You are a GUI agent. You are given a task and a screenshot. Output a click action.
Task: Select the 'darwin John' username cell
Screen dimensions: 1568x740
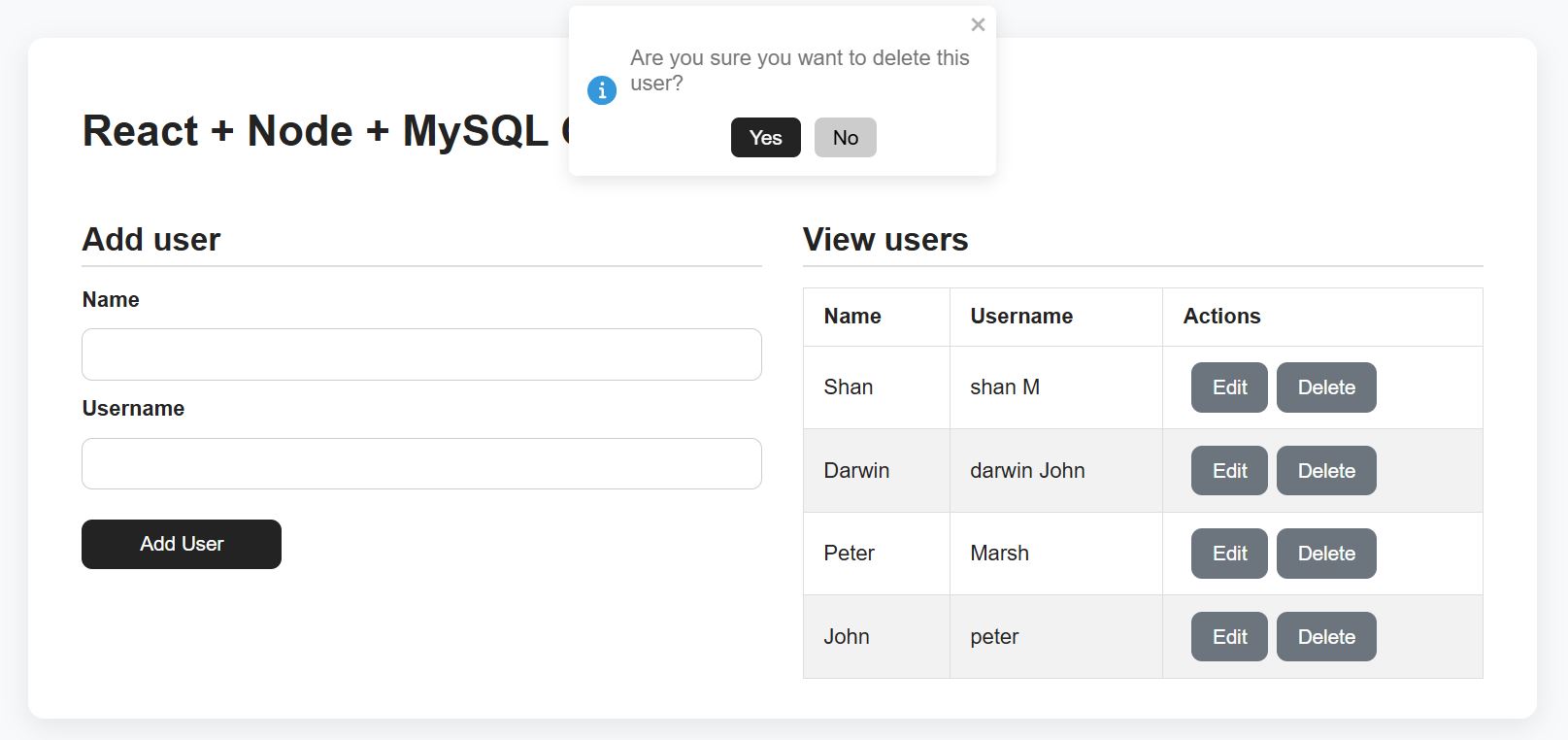point(1027,471)
